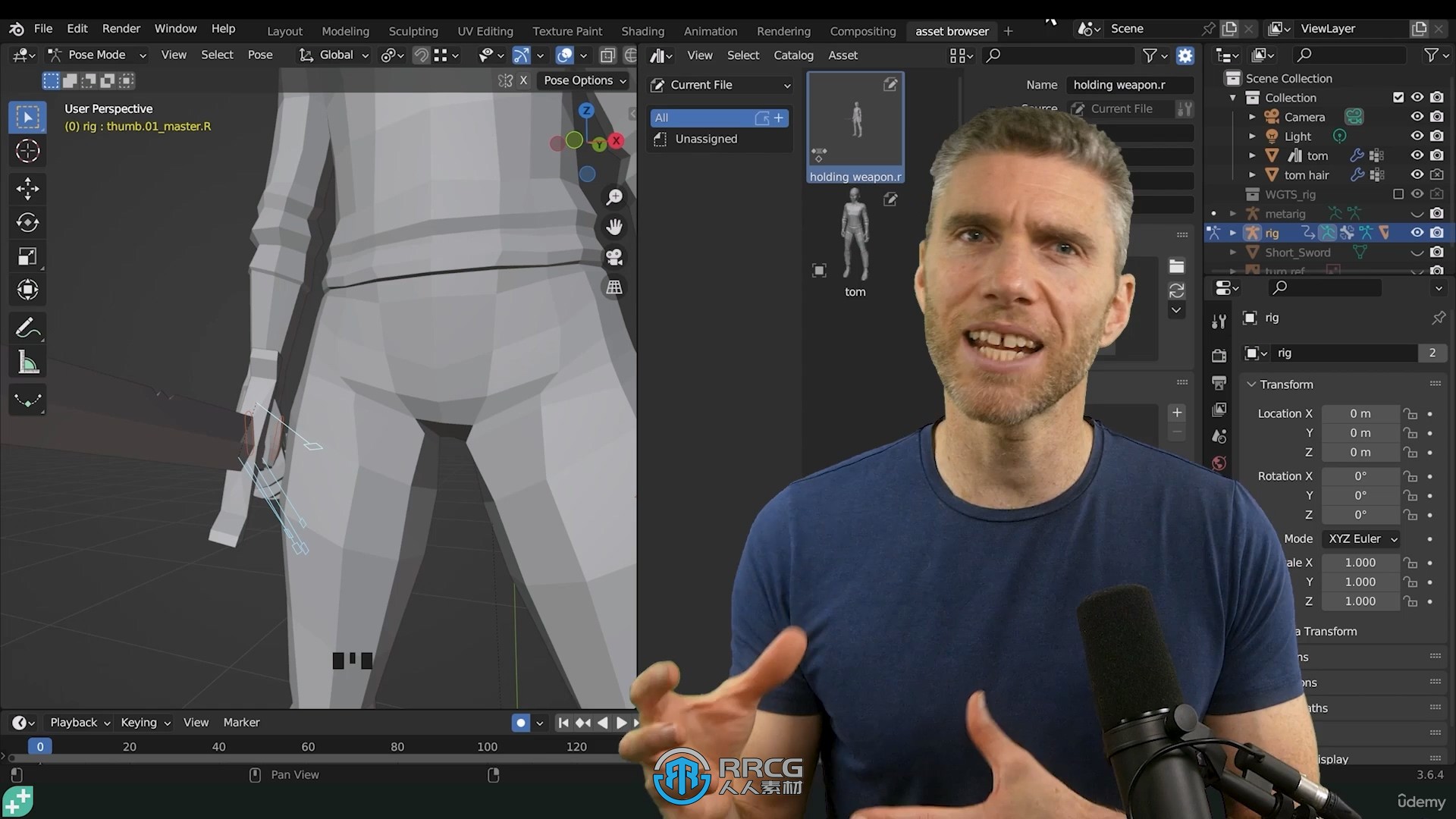
Task: Lock the Location X value
Action: [1410, 413]
